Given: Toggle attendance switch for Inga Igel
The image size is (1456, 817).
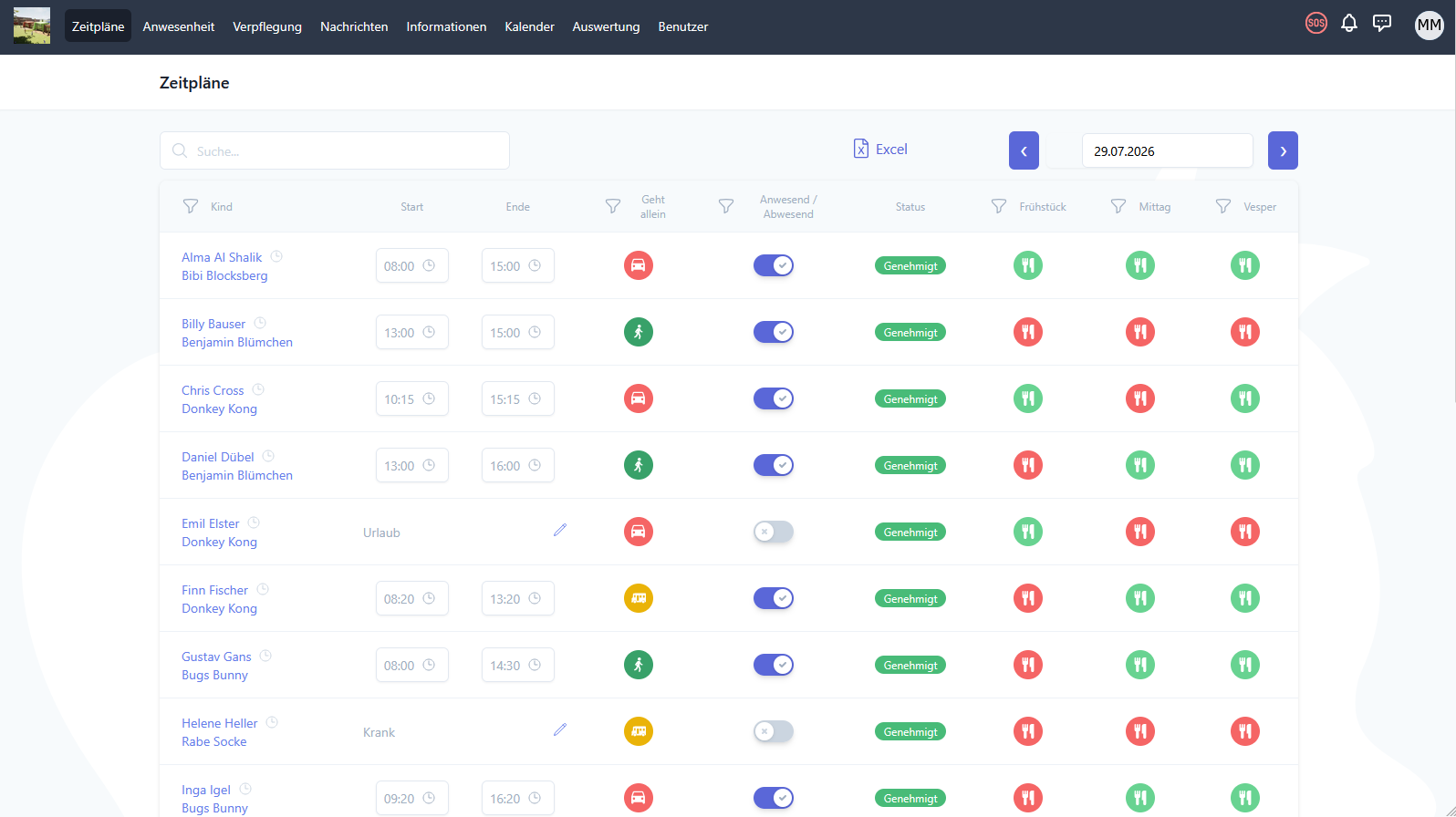Looking at the screenshot, I should tap(774, 798).
